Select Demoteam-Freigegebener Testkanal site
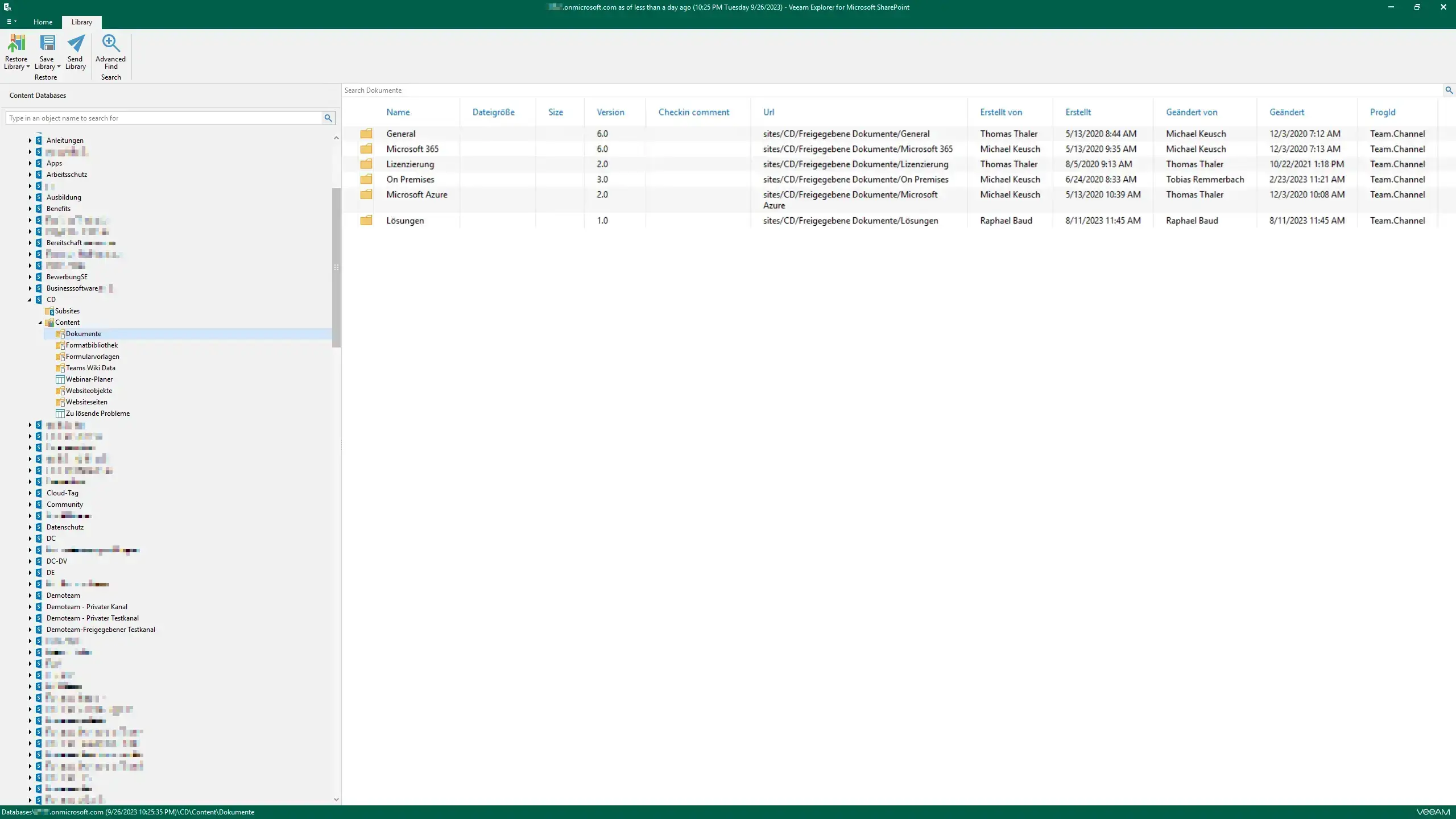1456x819 pixels. 101,630
